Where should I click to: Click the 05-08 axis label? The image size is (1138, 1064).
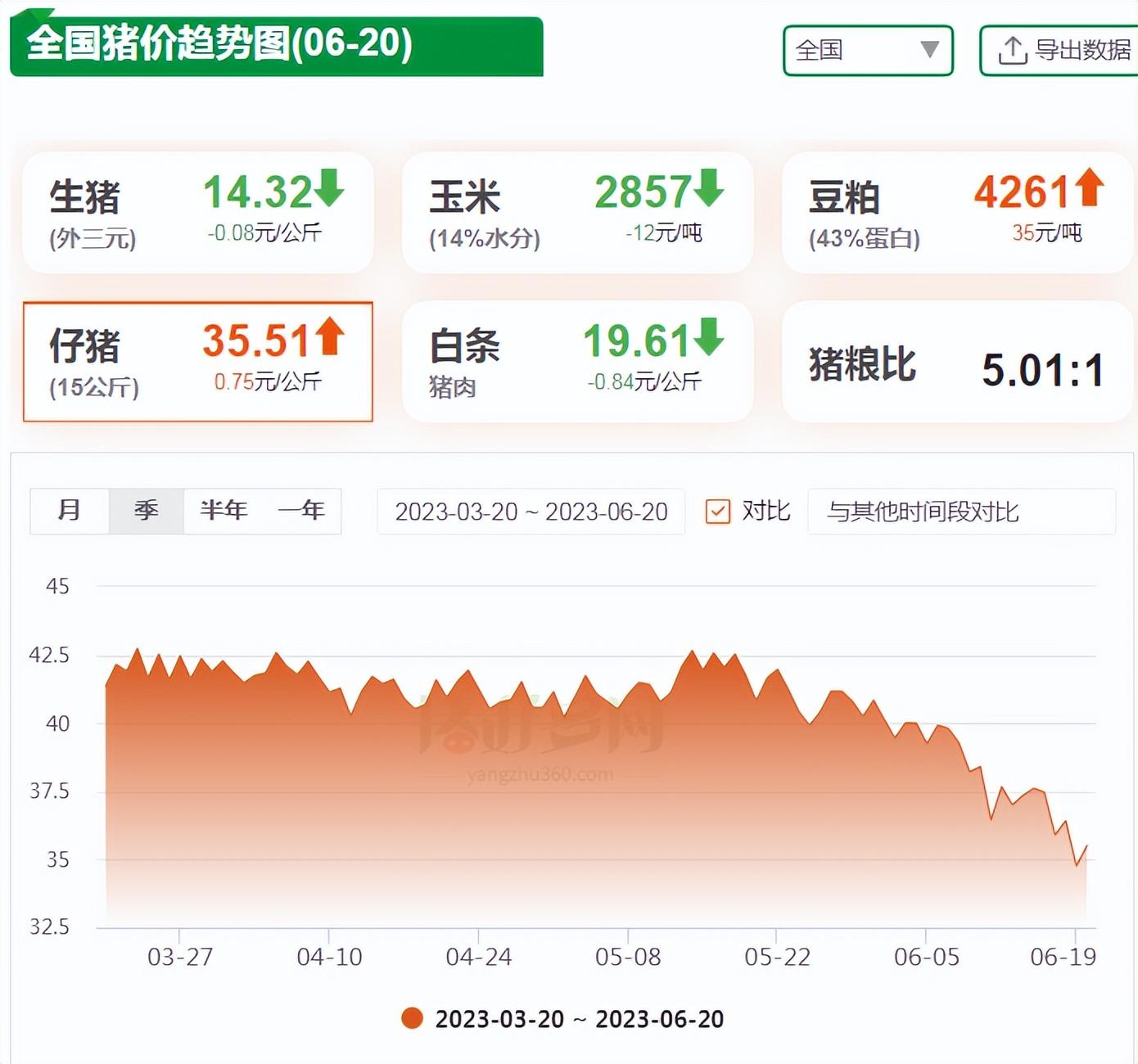click(x=628, y=957)
